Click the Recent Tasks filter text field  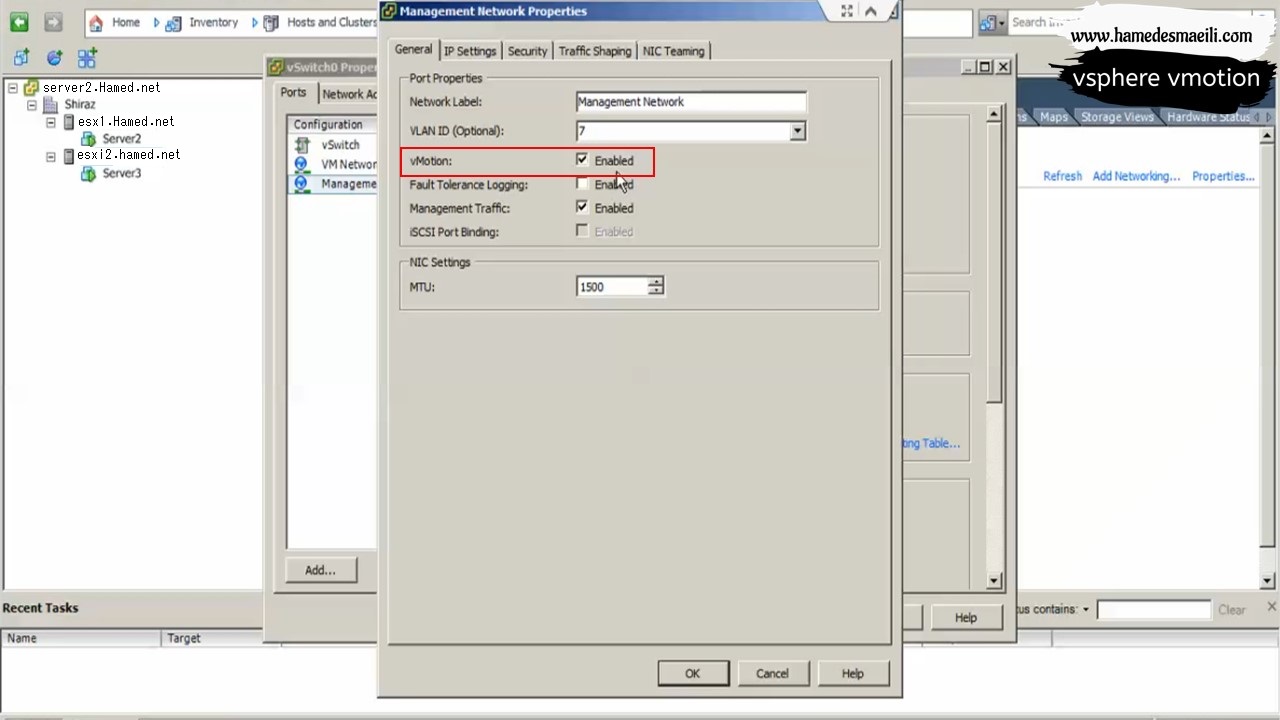[1153, 609]
